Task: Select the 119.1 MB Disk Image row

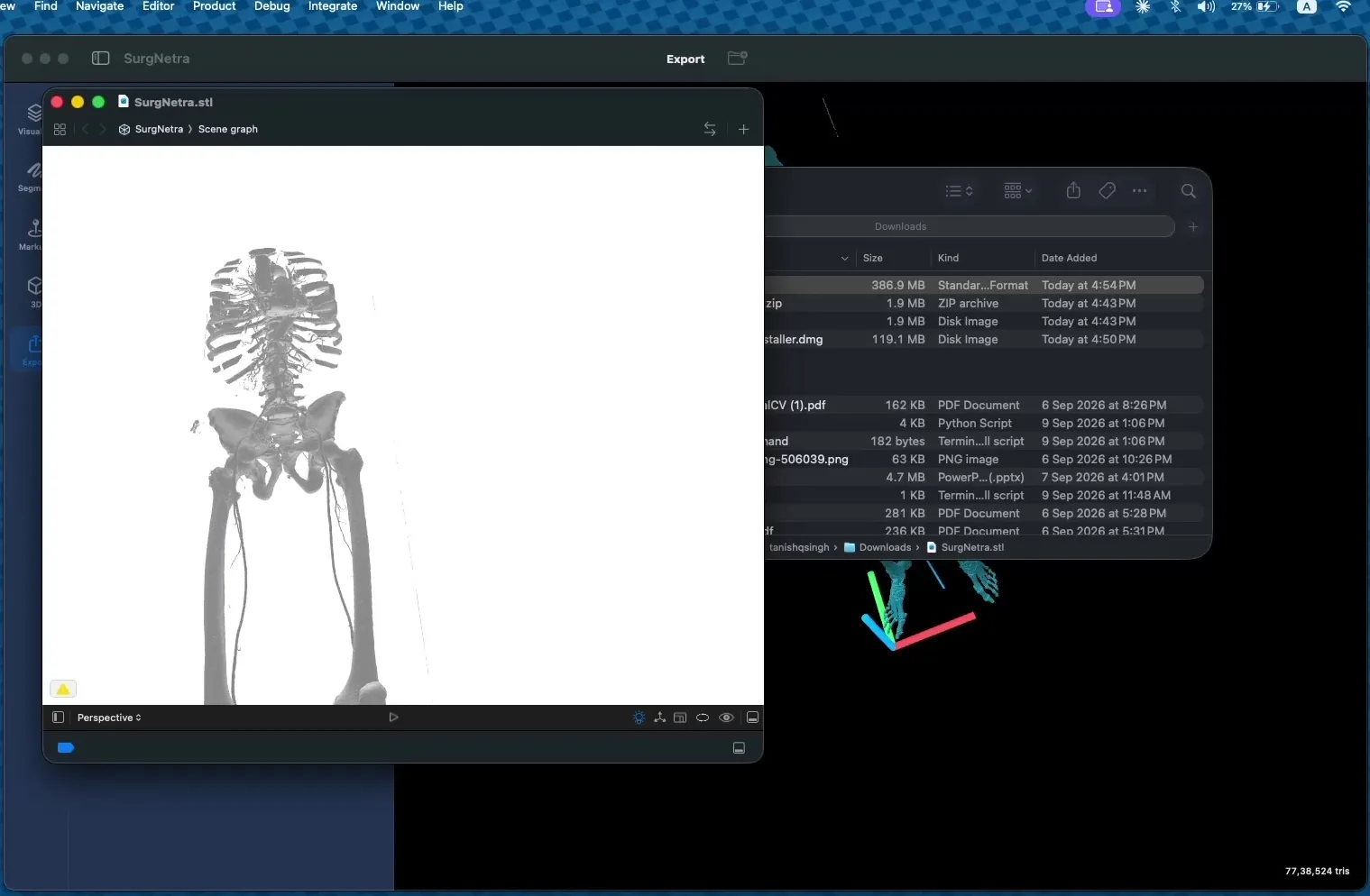Action: pyautogui.click(x=984, y=340)
